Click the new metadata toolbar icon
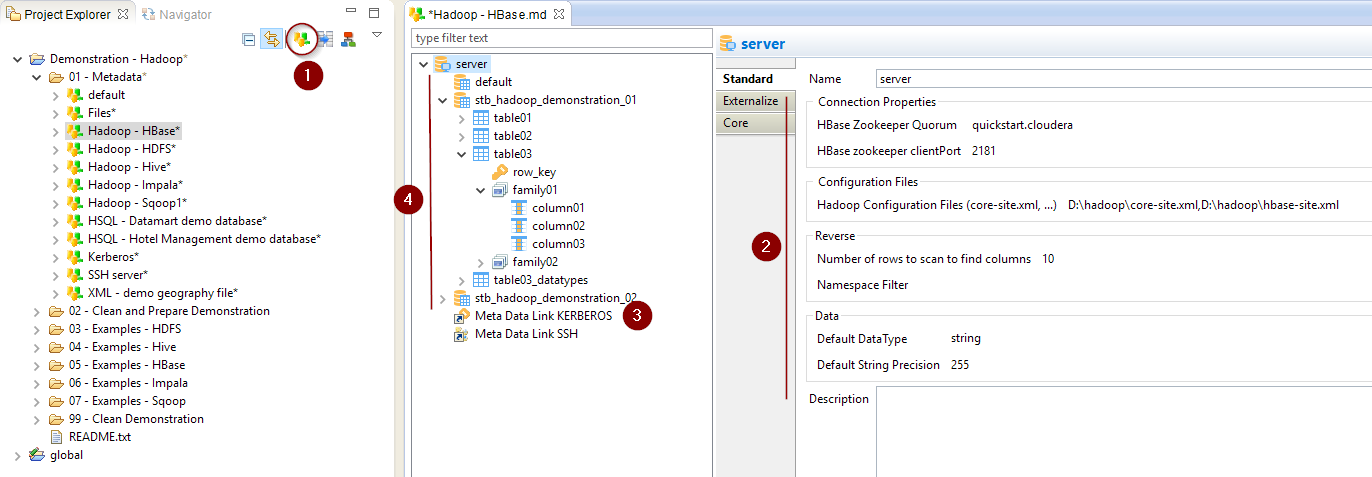This screenshot has height=477, width=1372. pos(301,39)
